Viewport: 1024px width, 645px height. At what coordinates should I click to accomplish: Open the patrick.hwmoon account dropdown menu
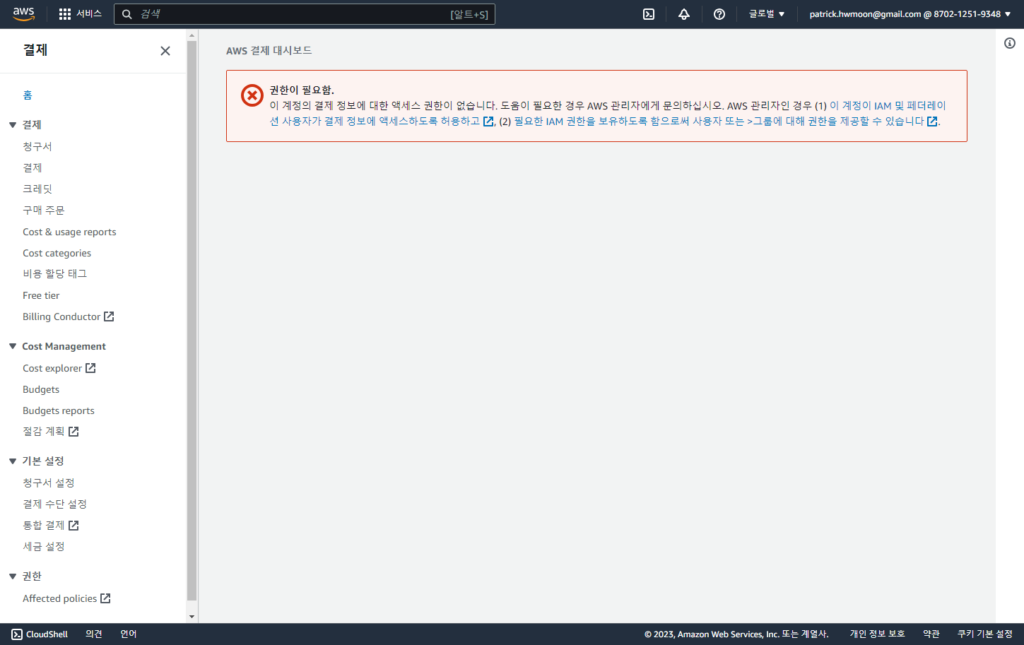[x=910, y=14]
